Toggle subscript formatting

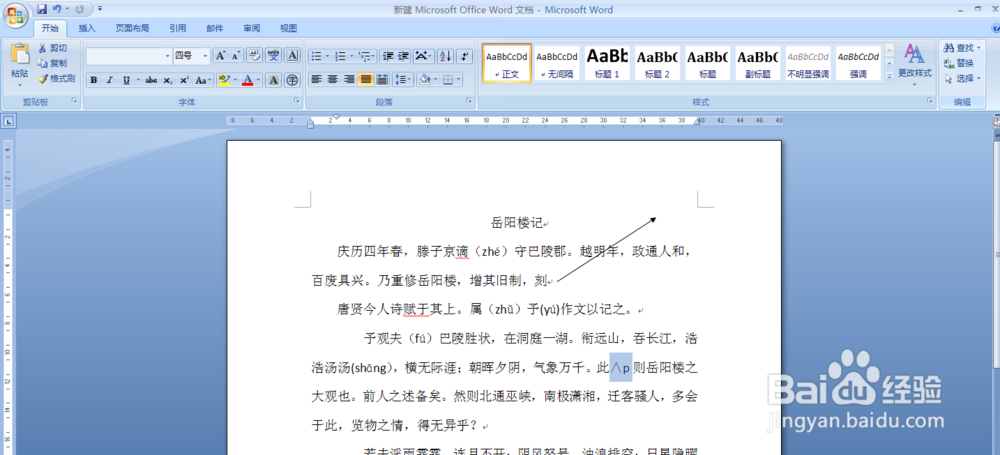[x=167, y=80]
